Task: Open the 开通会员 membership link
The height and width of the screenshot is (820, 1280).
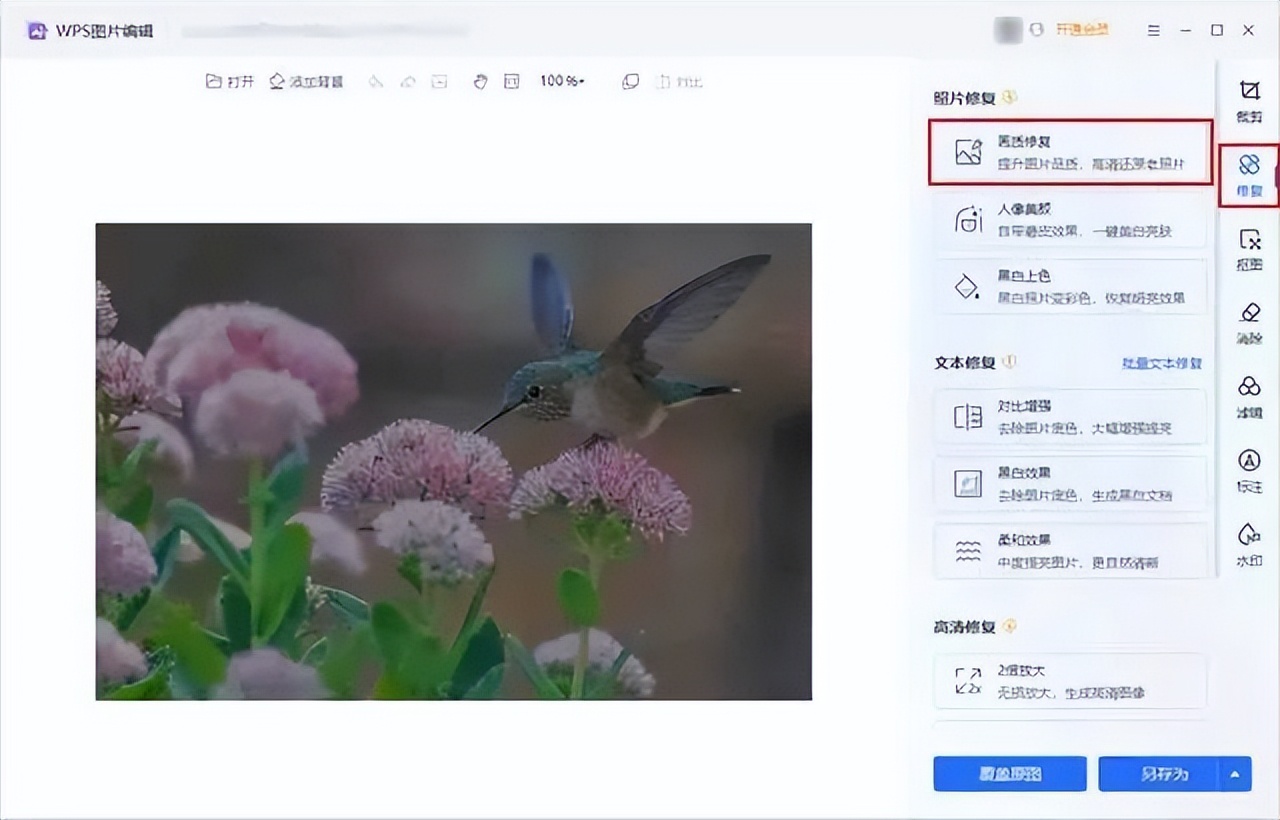Action: (1083, 29)
